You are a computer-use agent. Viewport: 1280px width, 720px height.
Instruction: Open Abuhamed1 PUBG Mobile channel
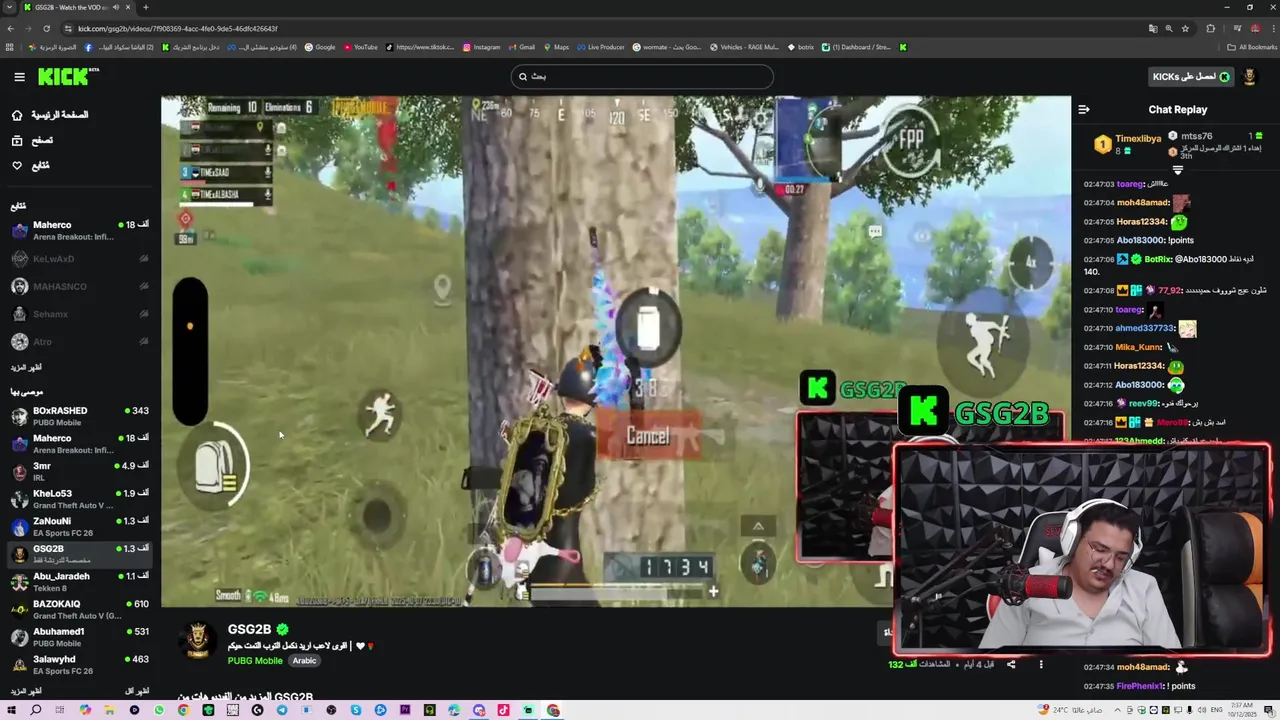(80, 637)
